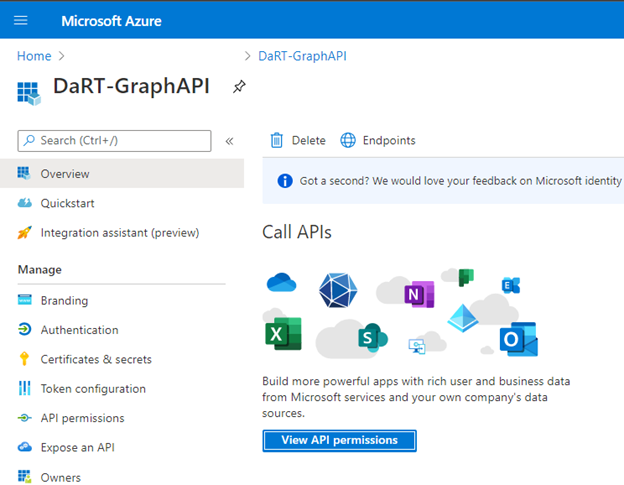Screen dimensions: 624x485
Task: Open Branding settings
Action: pyautogui.click(x=64, y=301)
